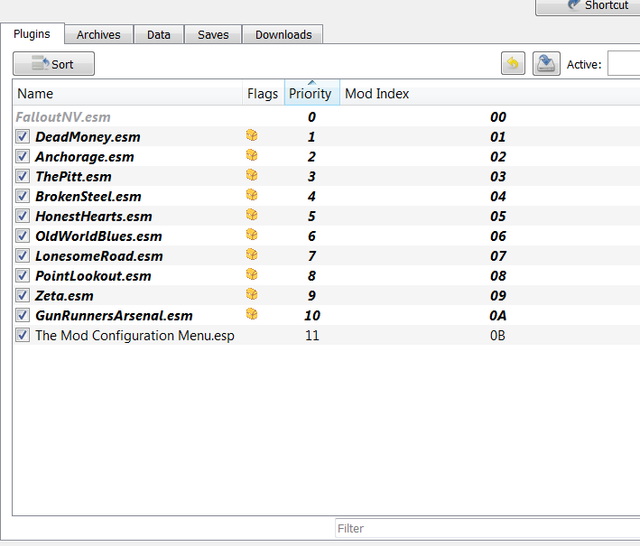
Task: Select LonesomeRoad.esm plugin name
Action: pos(99,256)
